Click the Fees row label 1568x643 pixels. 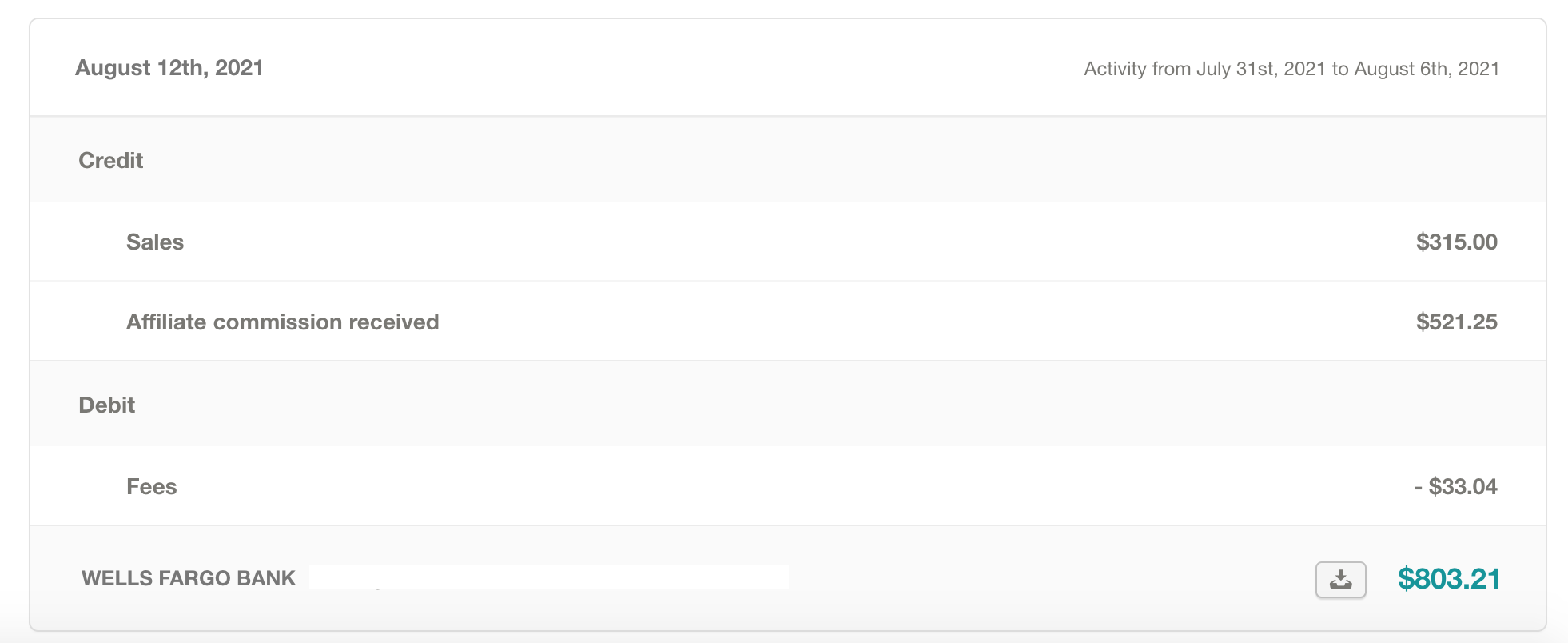tap(151, 487)
